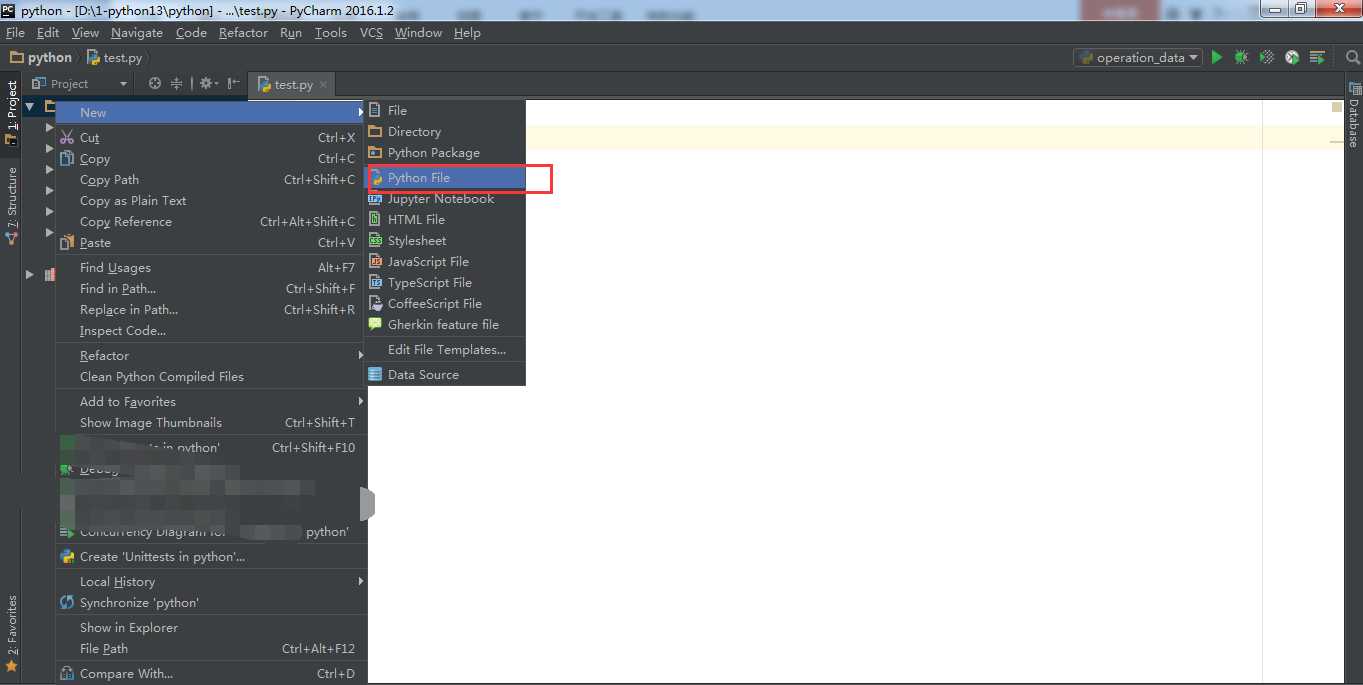Click the green Debug bug icon
Viewport: 1363px width, 685px height.
coord(1241,57)
